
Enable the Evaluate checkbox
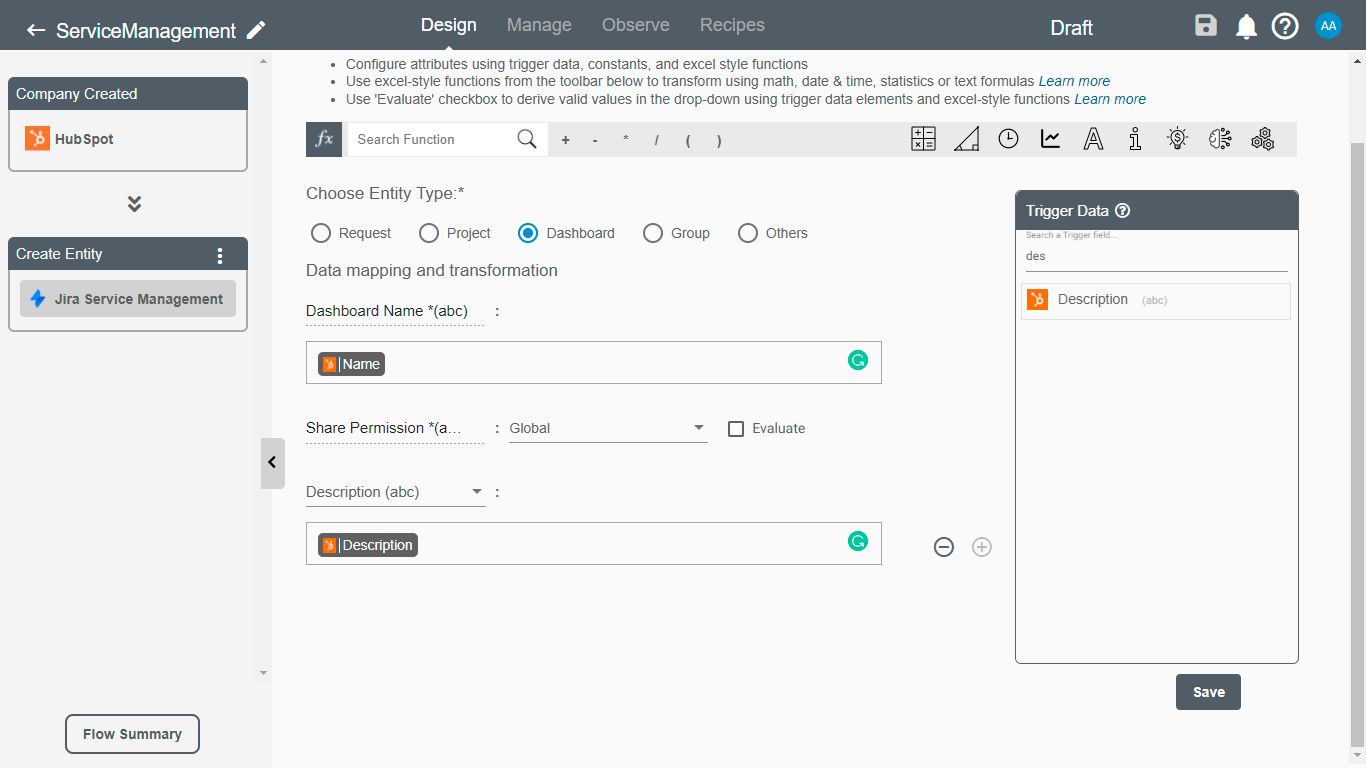point(736,429)
